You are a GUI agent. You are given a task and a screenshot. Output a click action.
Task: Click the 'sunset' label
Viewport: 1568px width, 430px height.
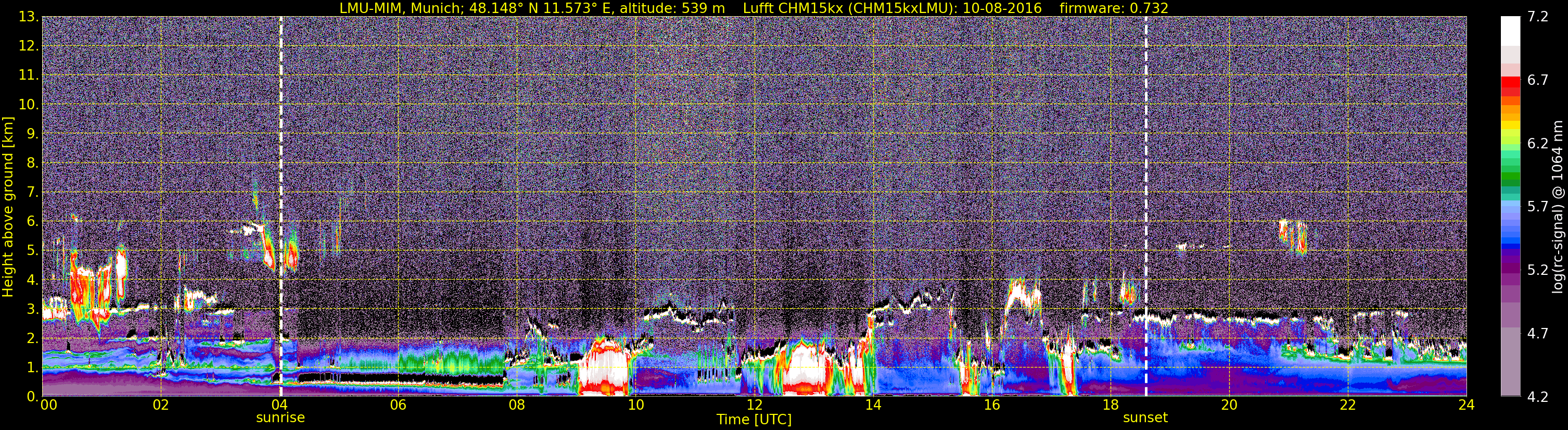[1145, 418]
